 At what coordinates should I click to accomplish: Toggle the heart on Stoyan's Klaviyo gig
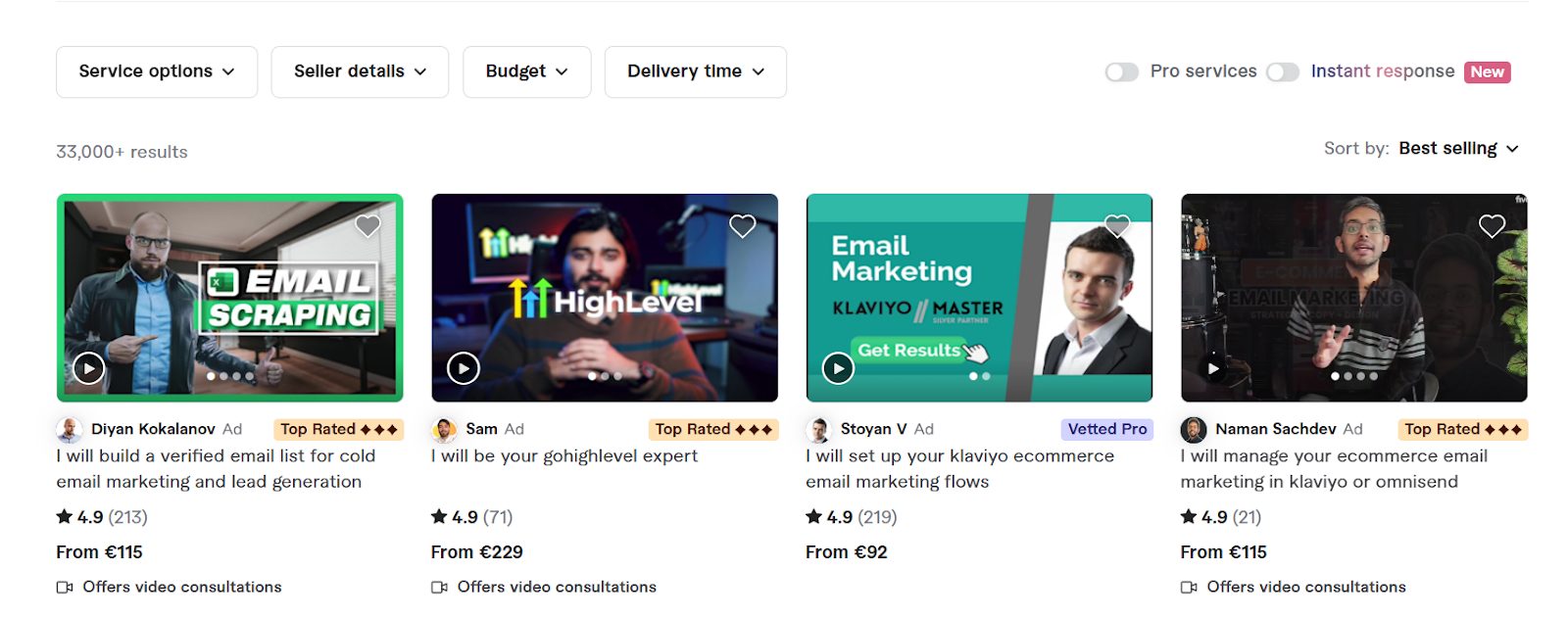1117,225
